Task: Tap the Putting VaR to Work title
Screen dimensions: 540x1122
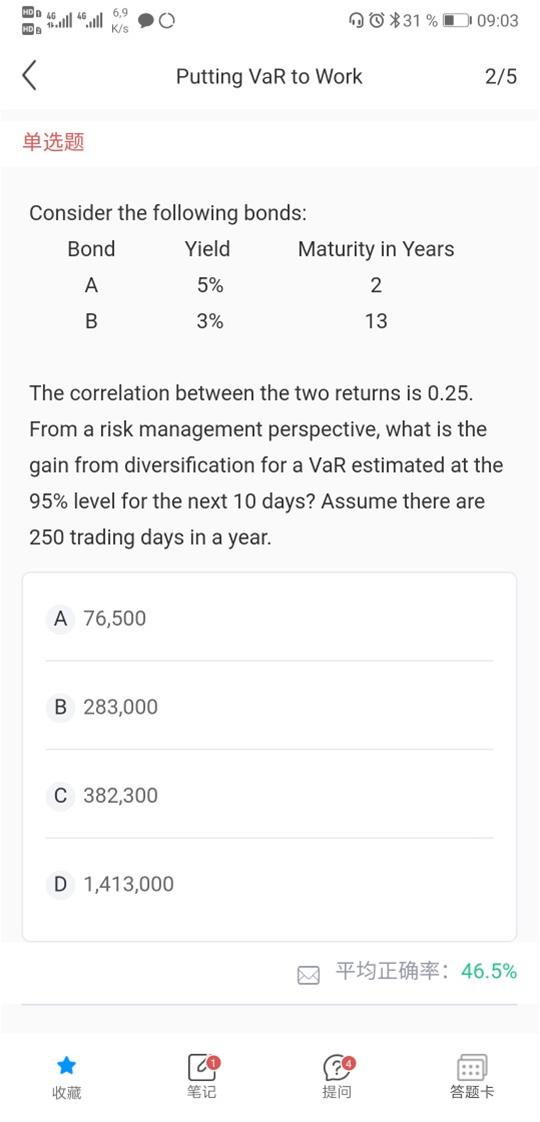Action: (270, 77)
